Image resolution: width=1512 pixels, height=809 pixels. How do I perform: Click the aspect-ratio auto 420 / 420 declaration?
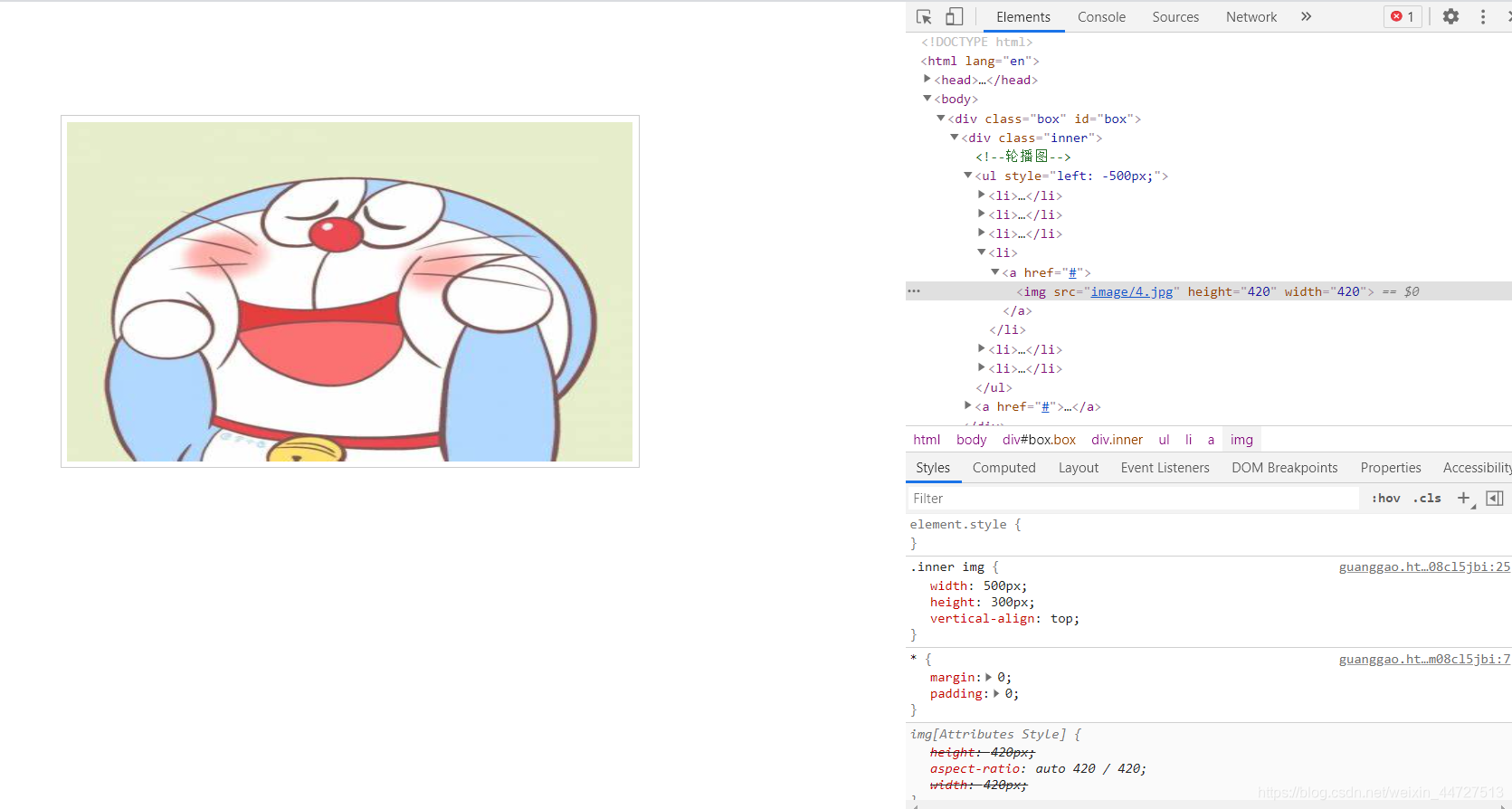coord(1038,768)
